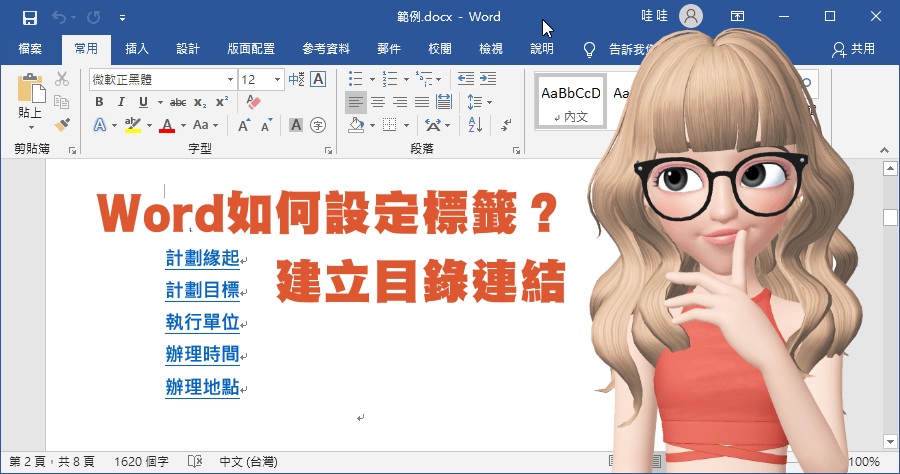900x474 pixels.
Task: Follow the 計劃緣起 link
Action: (x=202, y=259)
